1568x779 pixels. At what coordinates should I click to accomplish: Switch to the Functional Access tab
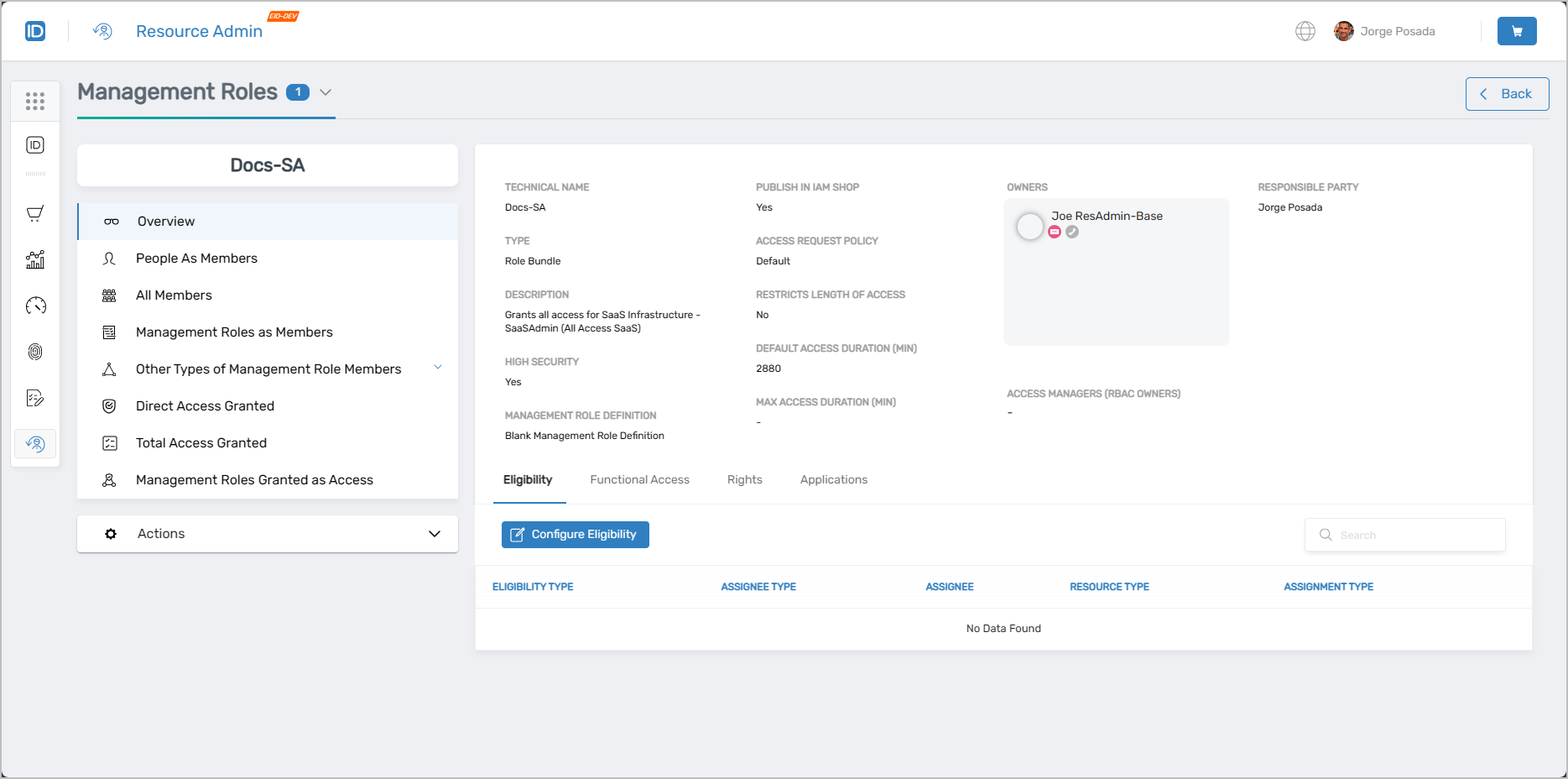coord(639,479)
